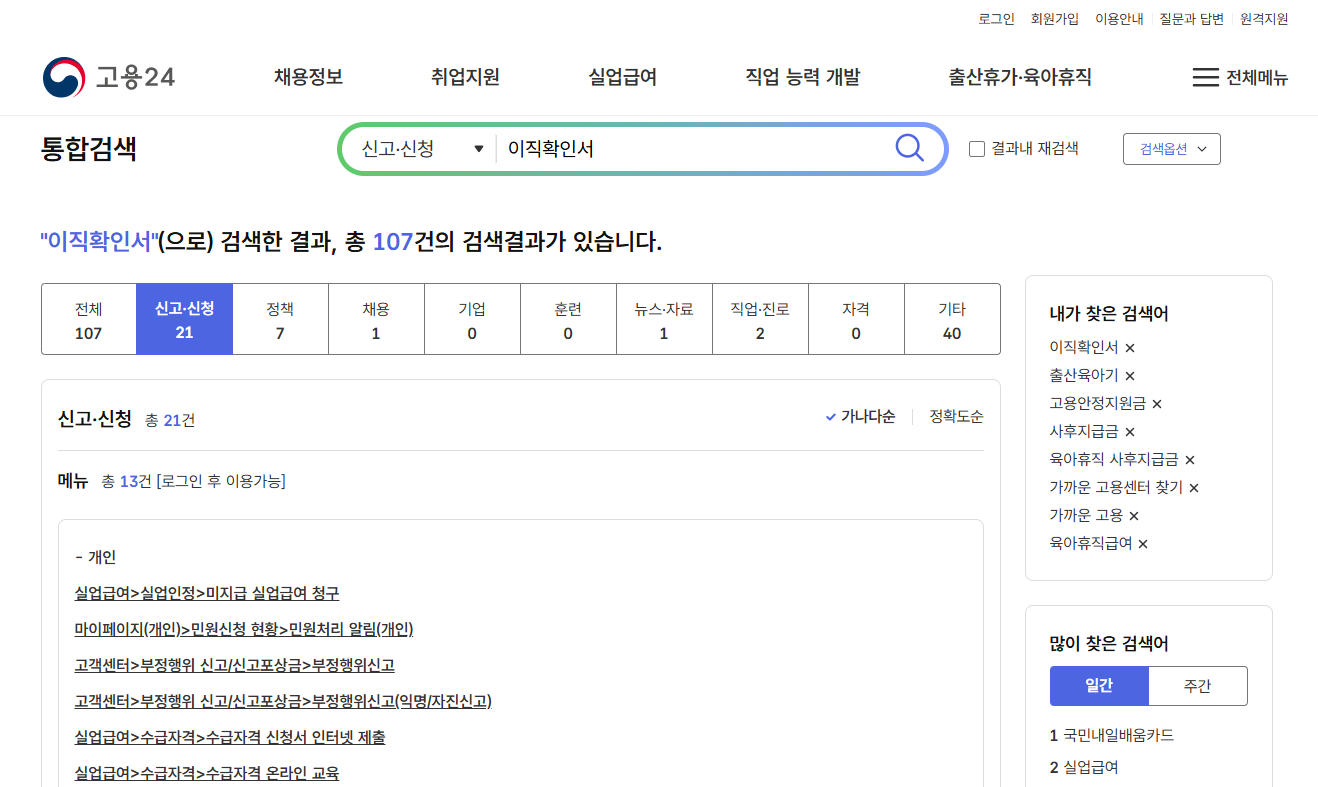Screen dimensions: 1318x787
Task: Open the 고객센터 부정행위신고 link
Action: pyautogui.click(x=234, y=665)
